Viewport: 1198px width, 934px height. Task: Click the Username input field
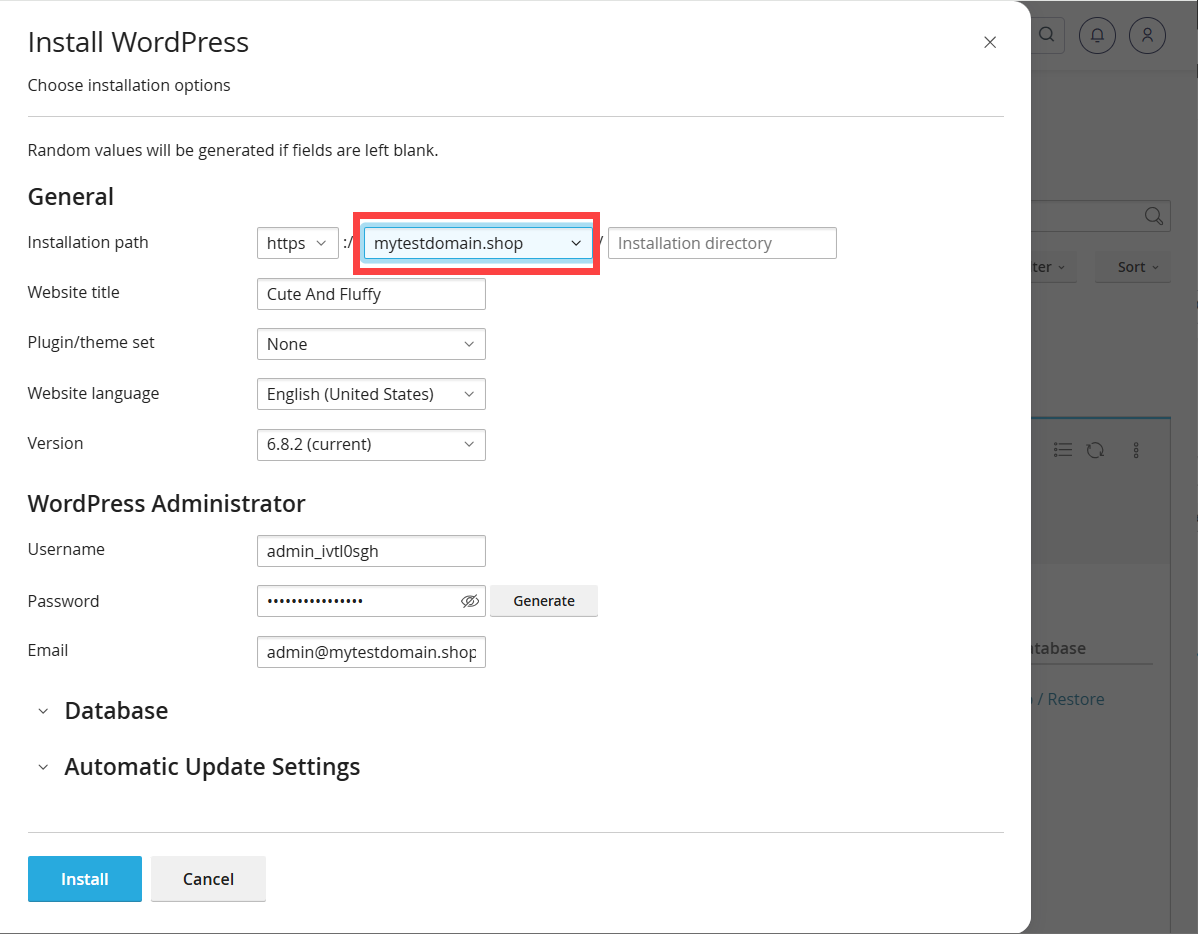371,551
